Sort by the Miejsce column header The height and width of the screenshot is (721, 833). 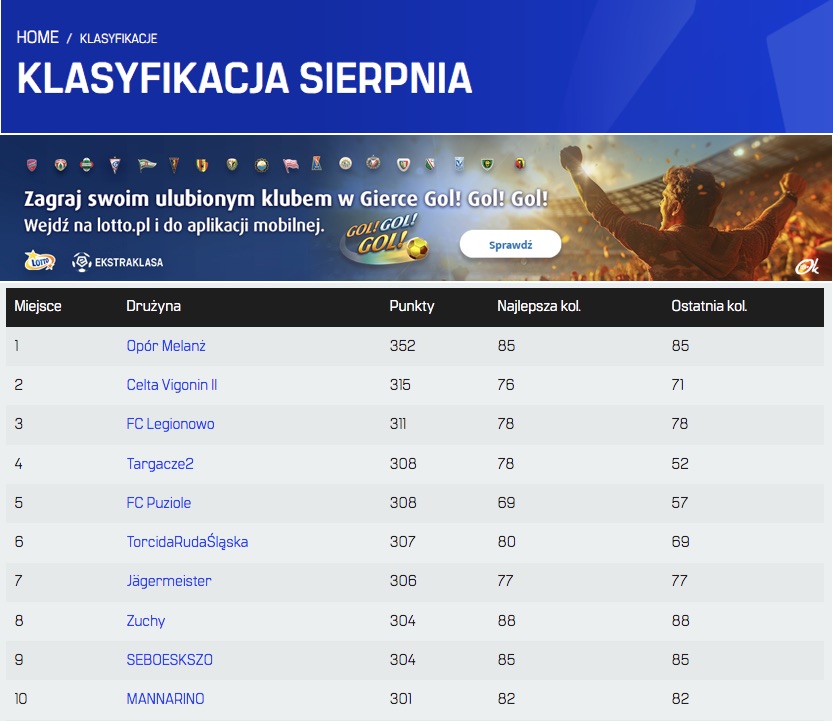38,306
